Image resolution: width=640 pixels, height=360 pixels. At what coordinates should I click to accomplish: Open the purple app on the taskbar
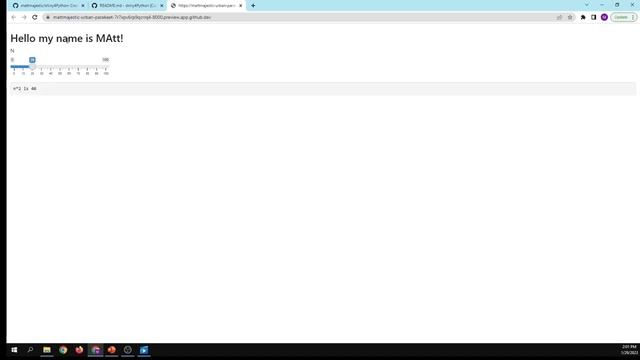click(x=96, y=350)
